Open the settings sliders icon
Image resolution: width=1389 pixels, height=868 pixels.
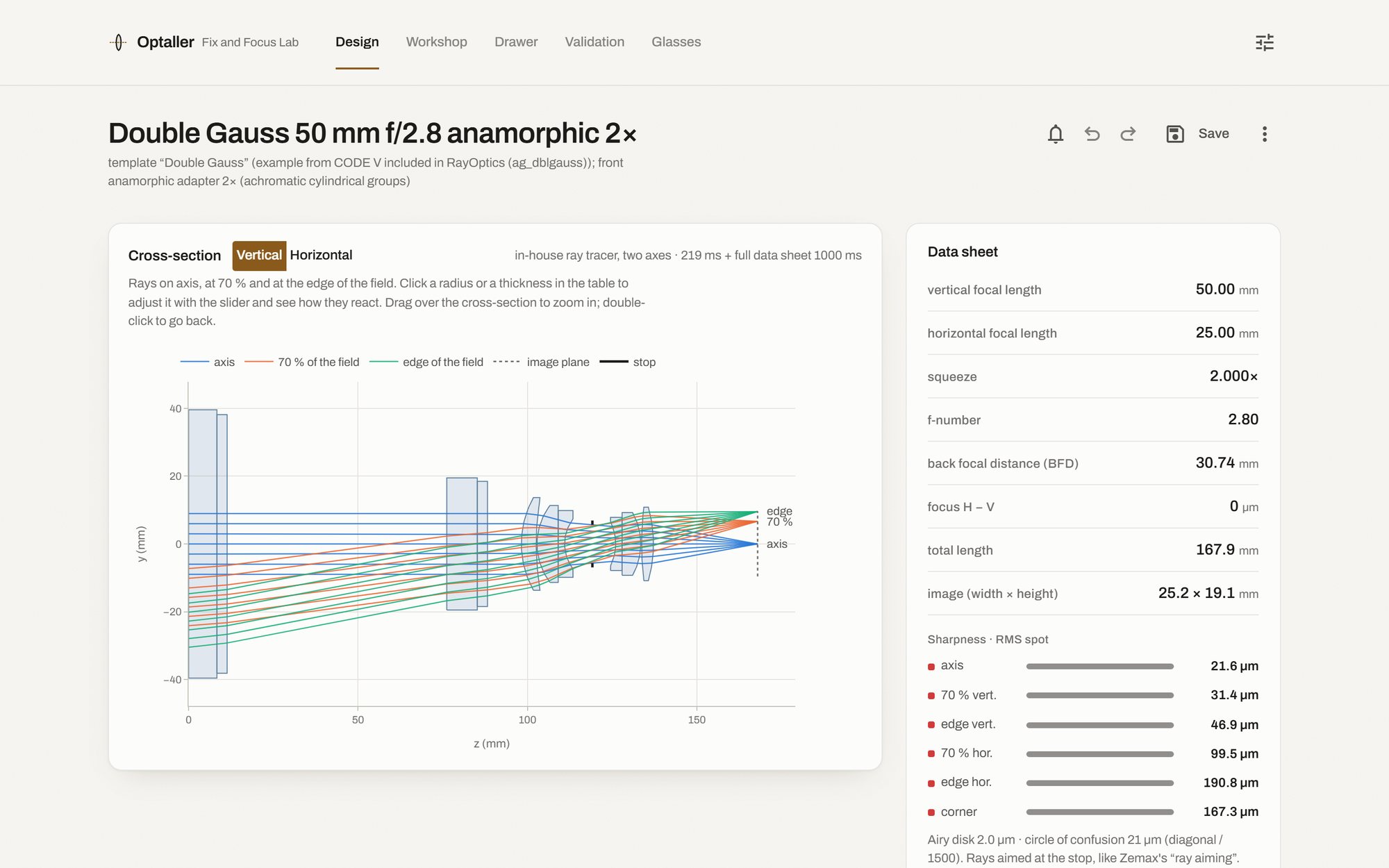[1265, 42]
